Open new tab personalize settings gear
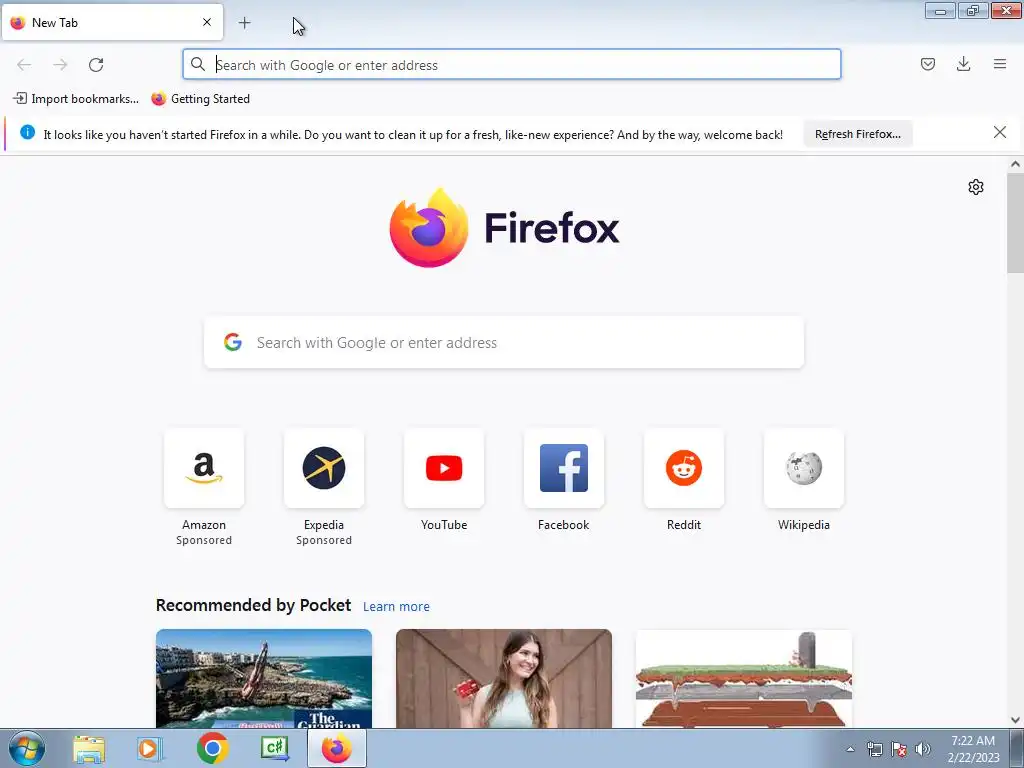The image size is (1024, 768). [976, 187]
